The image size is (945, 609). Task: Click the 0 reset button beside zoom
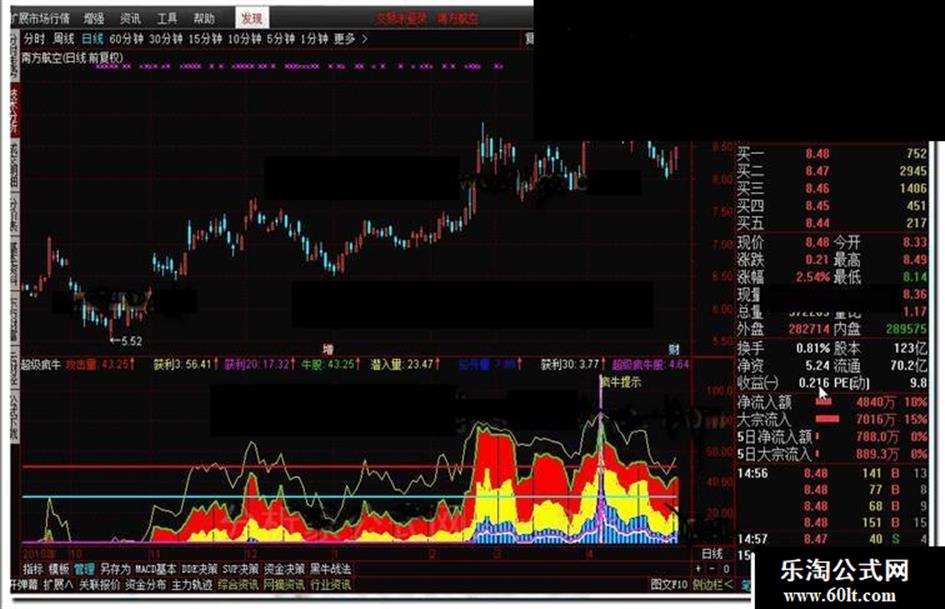coord(726,569)
